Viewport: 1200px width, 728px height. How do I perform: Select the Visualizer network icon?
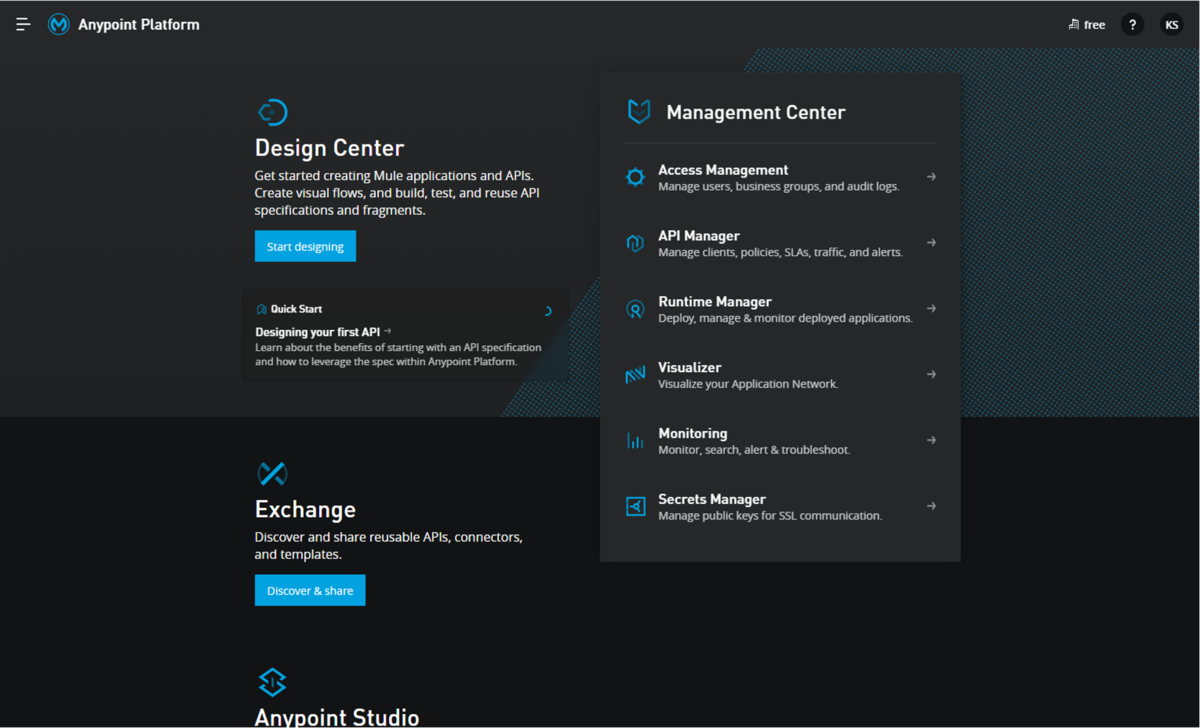click(x=635, y=374)
